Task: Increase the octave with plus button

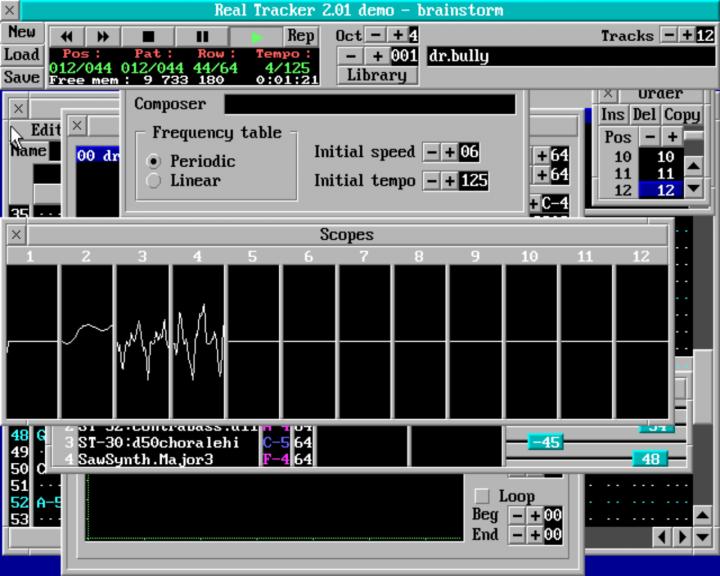Action: point(398,35)
